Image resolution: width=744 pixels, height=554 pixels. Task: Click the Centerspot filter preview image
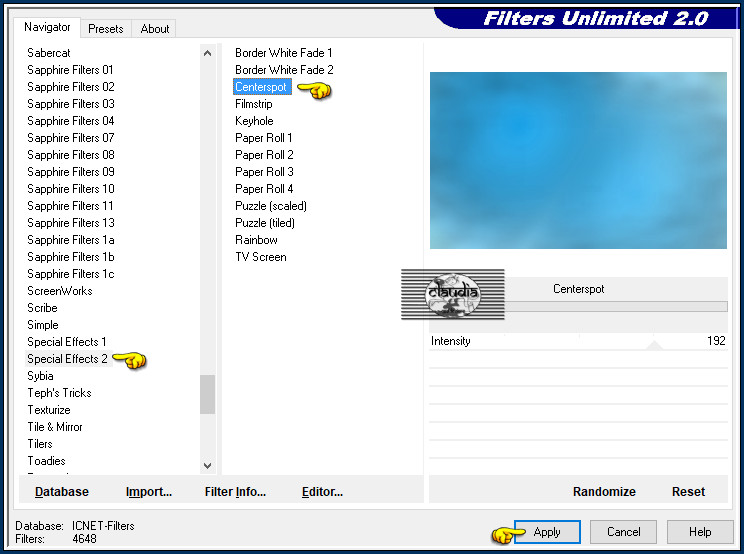(578, 160)
